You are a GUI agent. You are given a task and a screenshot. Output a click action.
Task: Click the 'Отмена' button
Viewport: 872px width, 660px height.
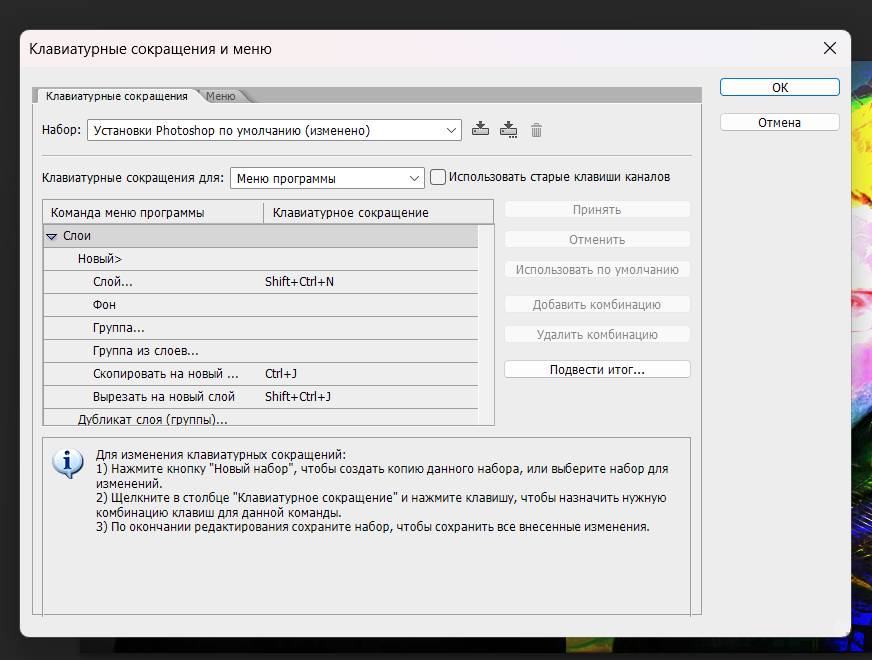[x=779, y=122]
